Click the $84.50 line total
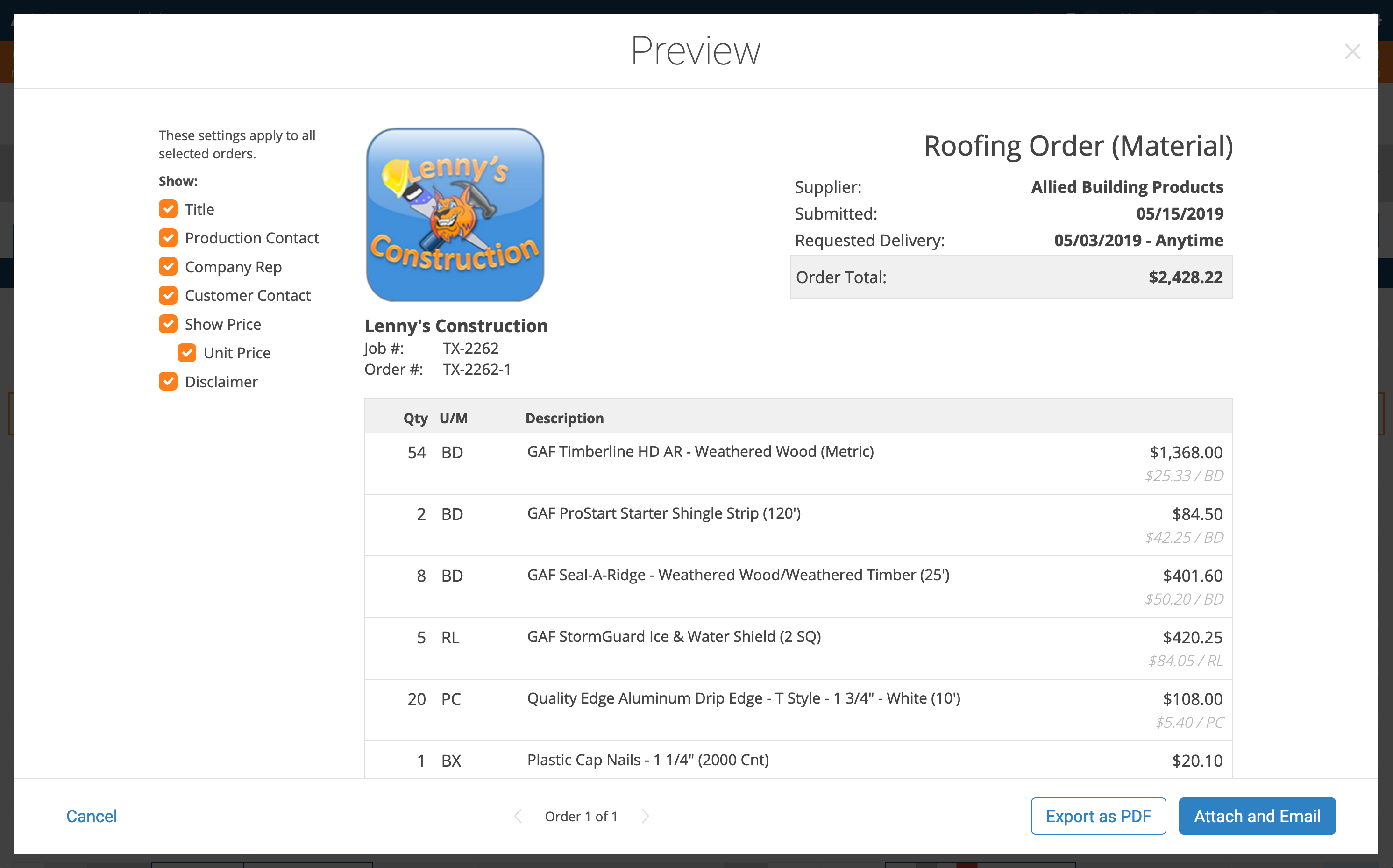Image resolution: width=1393 pixels, height=868 pixels. [1197, 514]
